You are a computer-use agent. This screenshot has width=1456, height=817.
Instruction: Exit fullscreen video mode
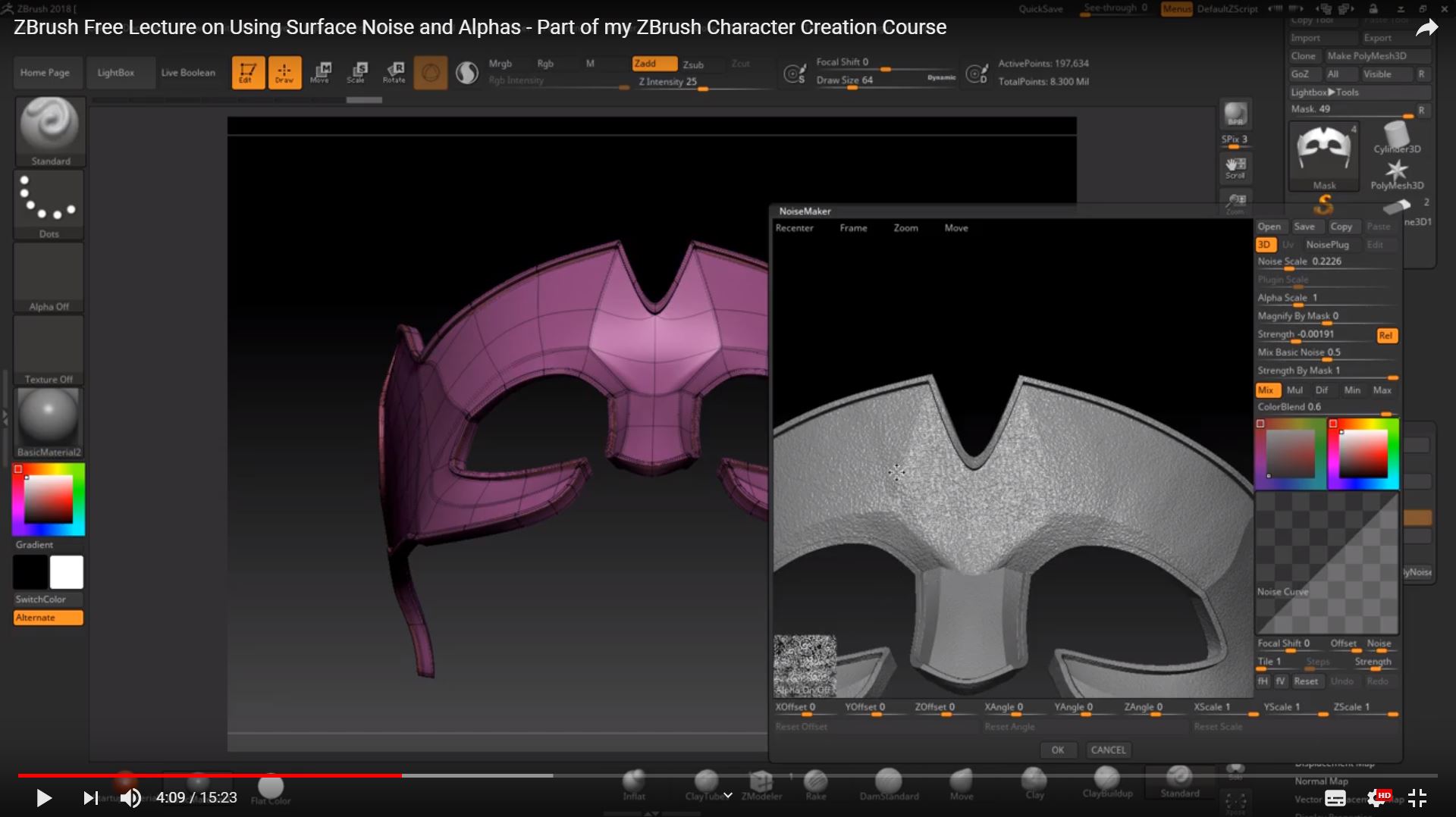tap(1417, 797)
